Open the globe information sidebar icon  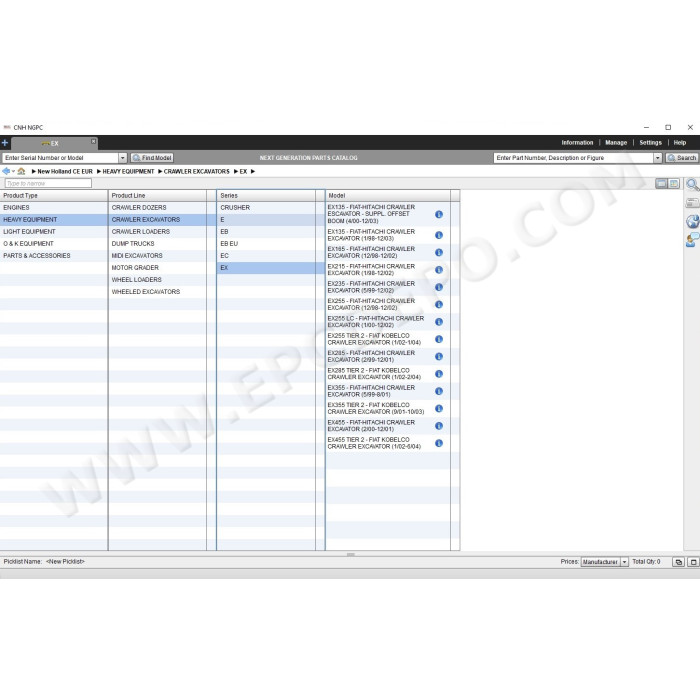click(x=692, y=221)
